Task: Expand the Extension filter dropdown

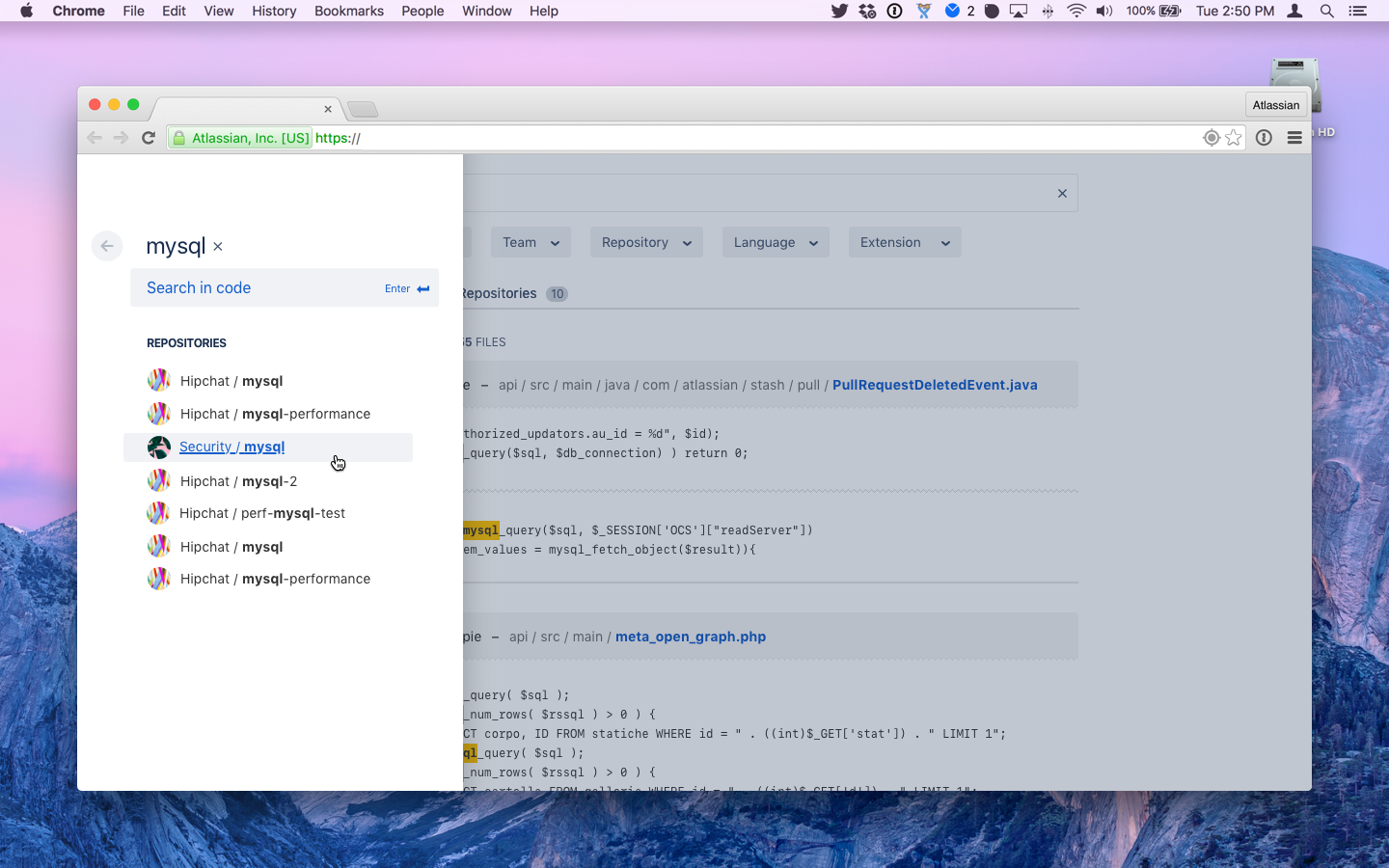Action: click(905, 242)
